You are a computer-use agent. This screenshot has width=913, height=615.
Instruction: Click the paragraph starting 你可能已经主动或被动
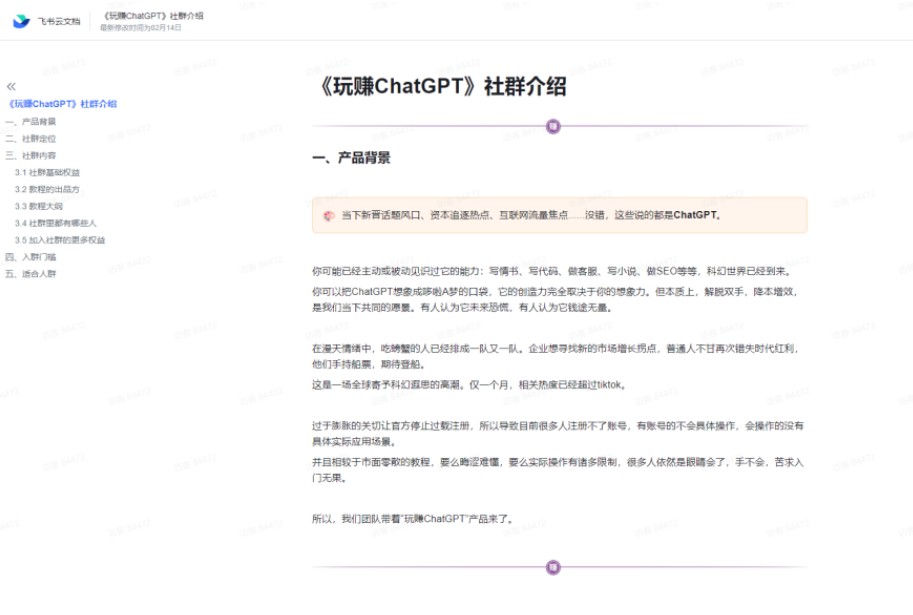point(552,271)
